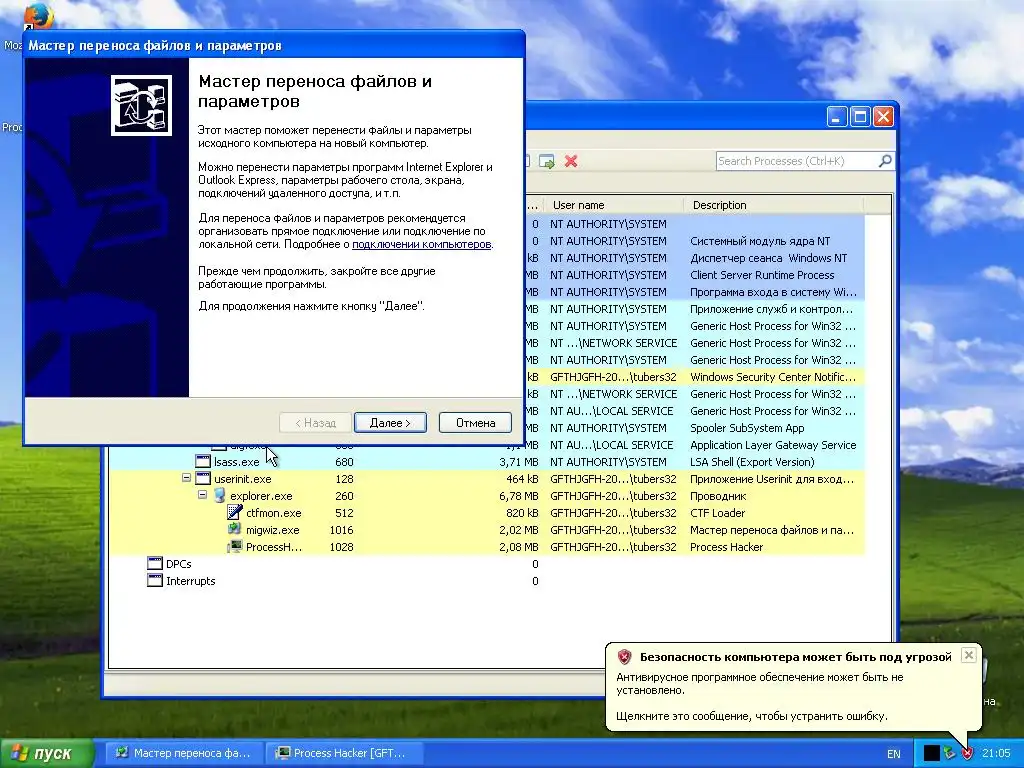Viewport: 1024px width, 768px height.
Task: Click the window-with-green-arrow toolbar icon
Action: (x=547, y=161)
